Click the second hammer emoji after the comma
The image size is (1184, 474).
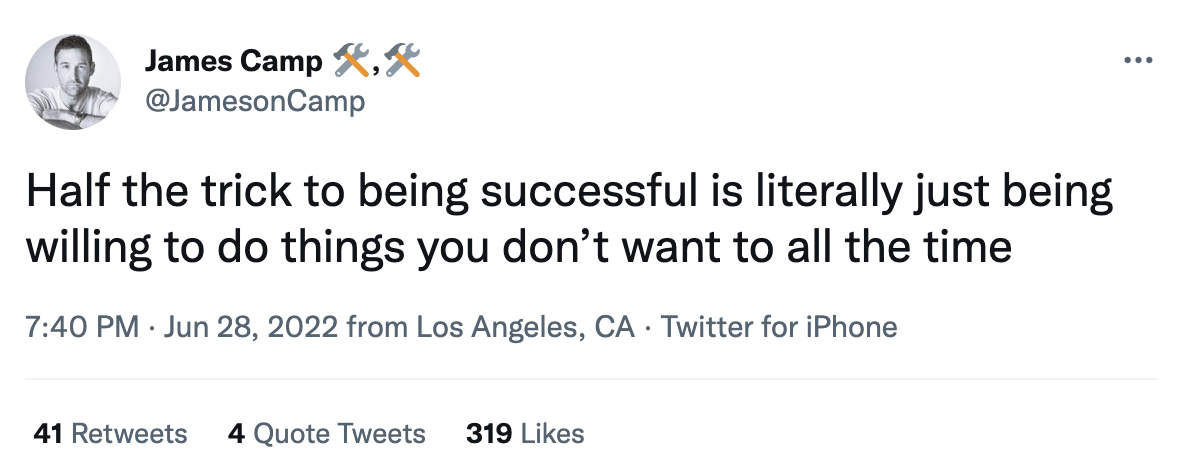coord(403,63)
